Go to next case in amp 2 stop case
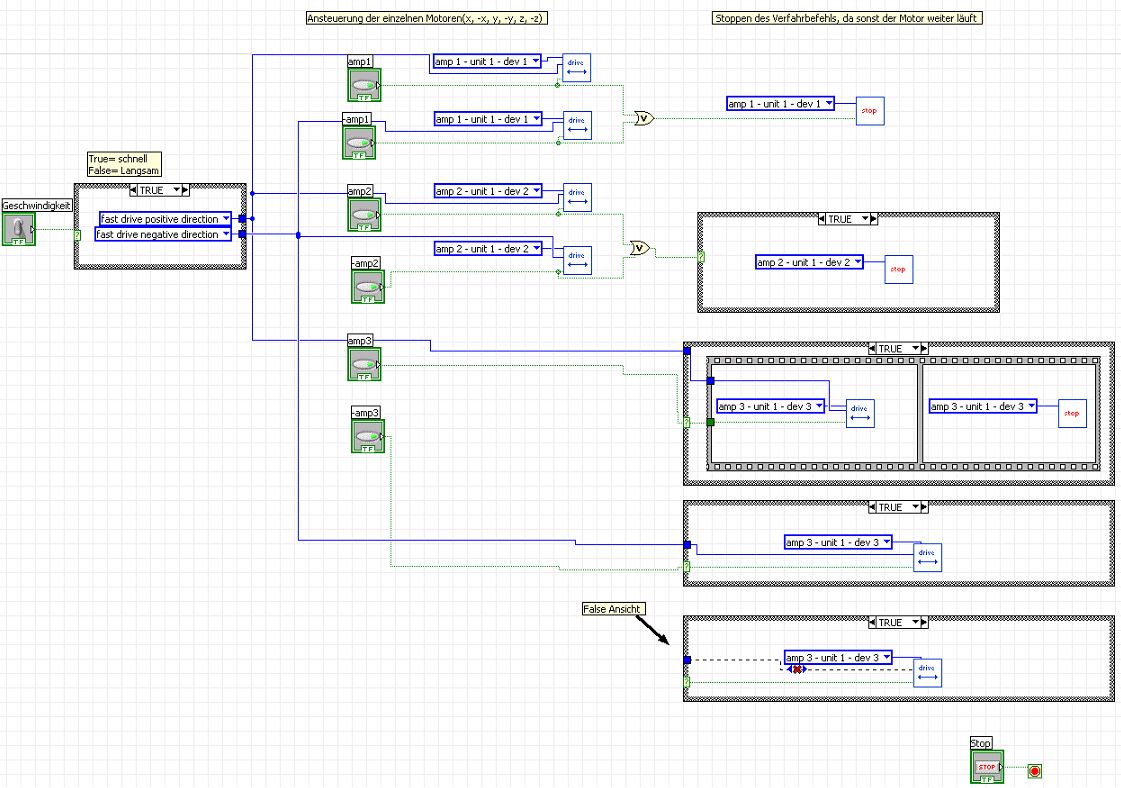 pyautogui.click(x=874, y=219)
